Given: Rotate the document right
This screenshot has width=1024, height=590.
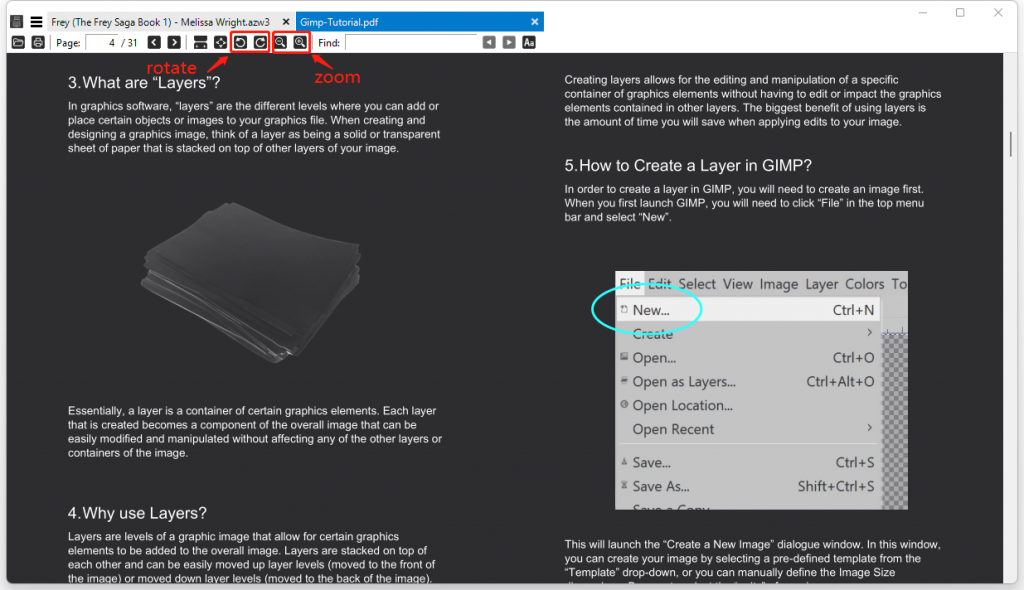Looking at the screenshot, I should pyautogui.click(x=260, y=43).
